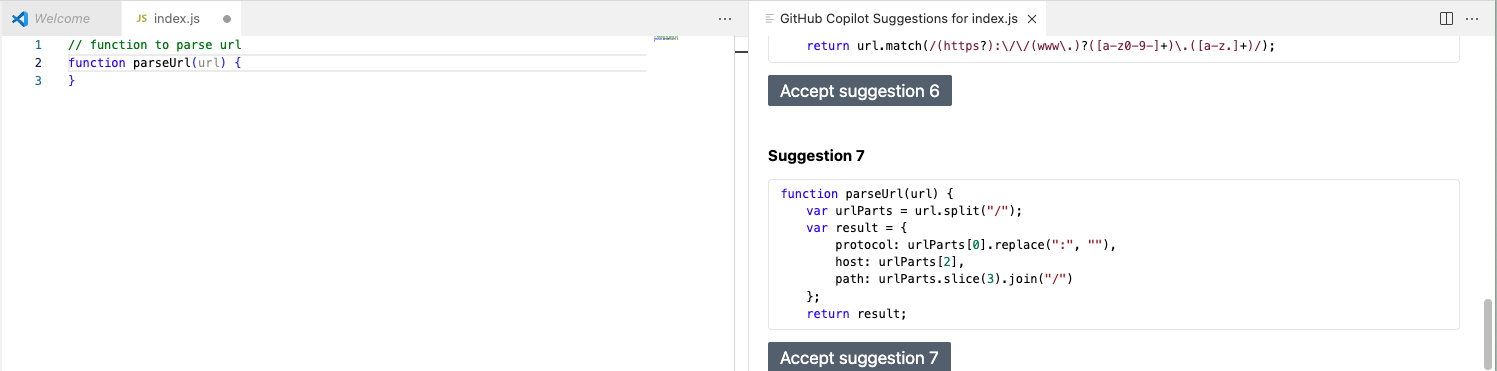The height and width of the screenshot is (371, 1497).
Task: Click the document icon on Copilot Suggestions tab
Action: click(x=769, y=18)
